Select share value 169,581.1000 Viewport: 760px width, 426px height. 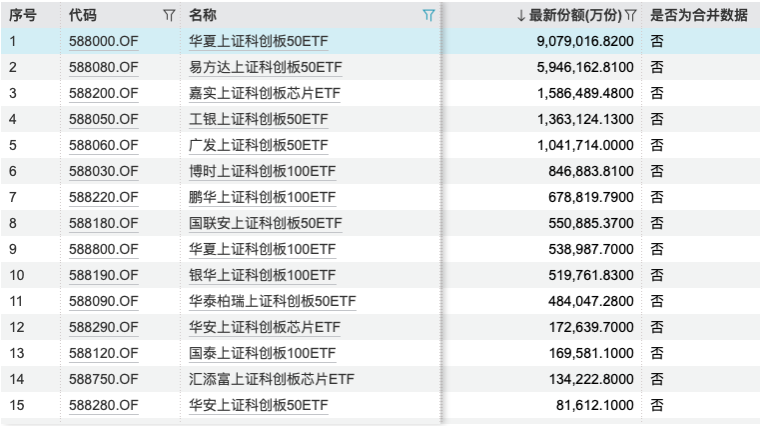pos(591,353)
